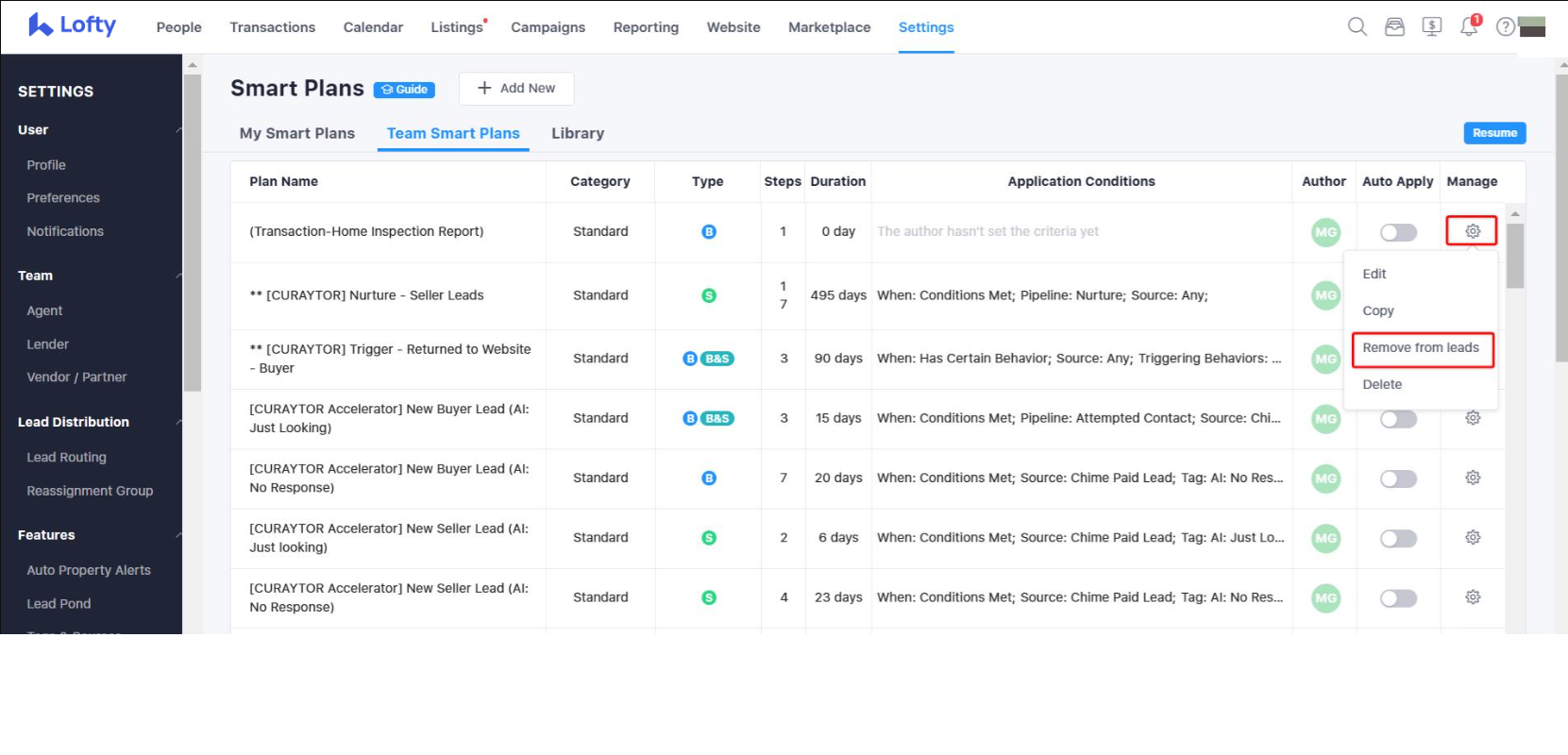Select Remove from leads in manage menu
The width and height of the screenshot is (1568, 755).
tap(1421, 347)
